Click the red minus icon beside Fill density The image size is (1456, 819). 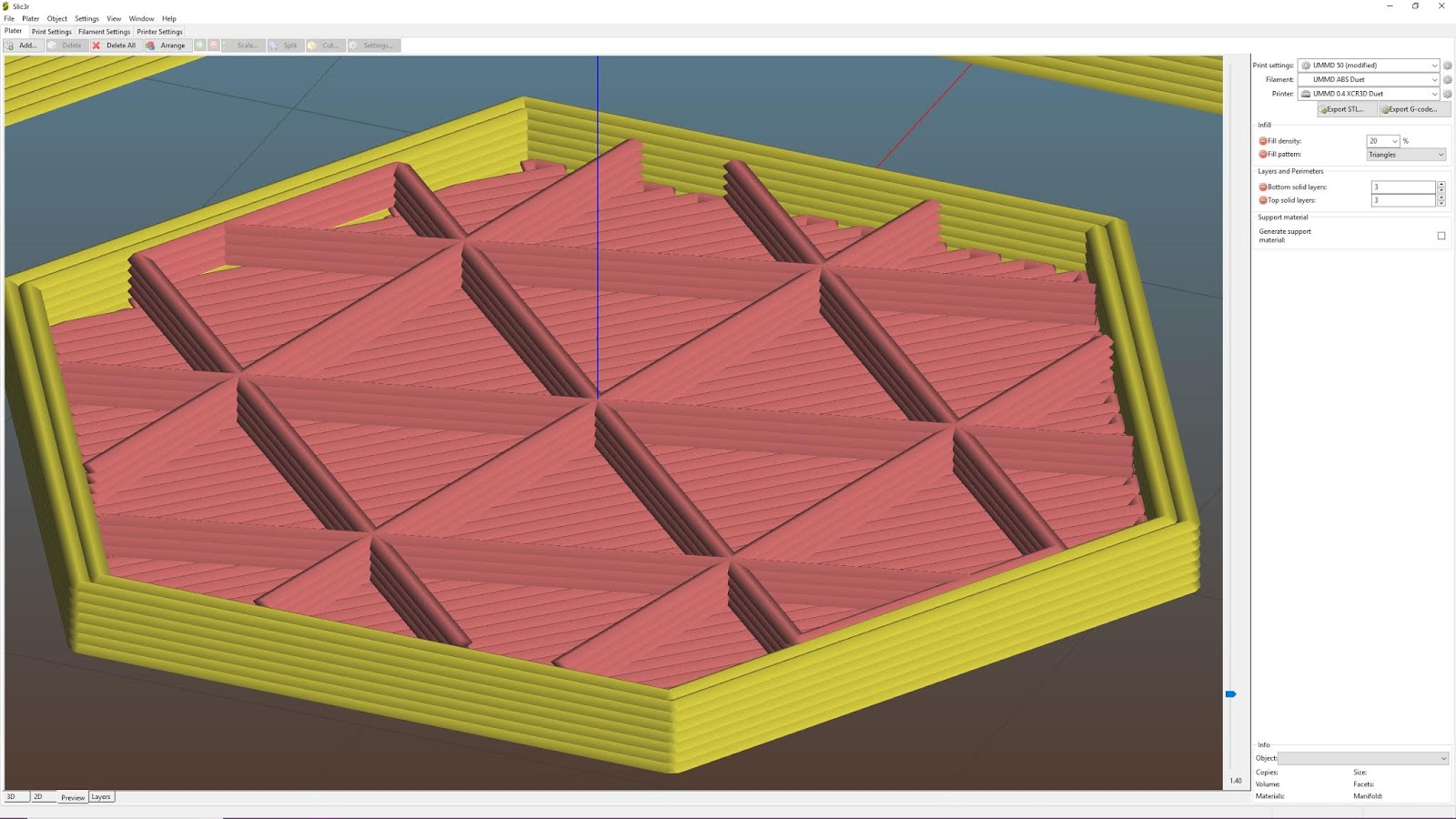point(1261,141)
